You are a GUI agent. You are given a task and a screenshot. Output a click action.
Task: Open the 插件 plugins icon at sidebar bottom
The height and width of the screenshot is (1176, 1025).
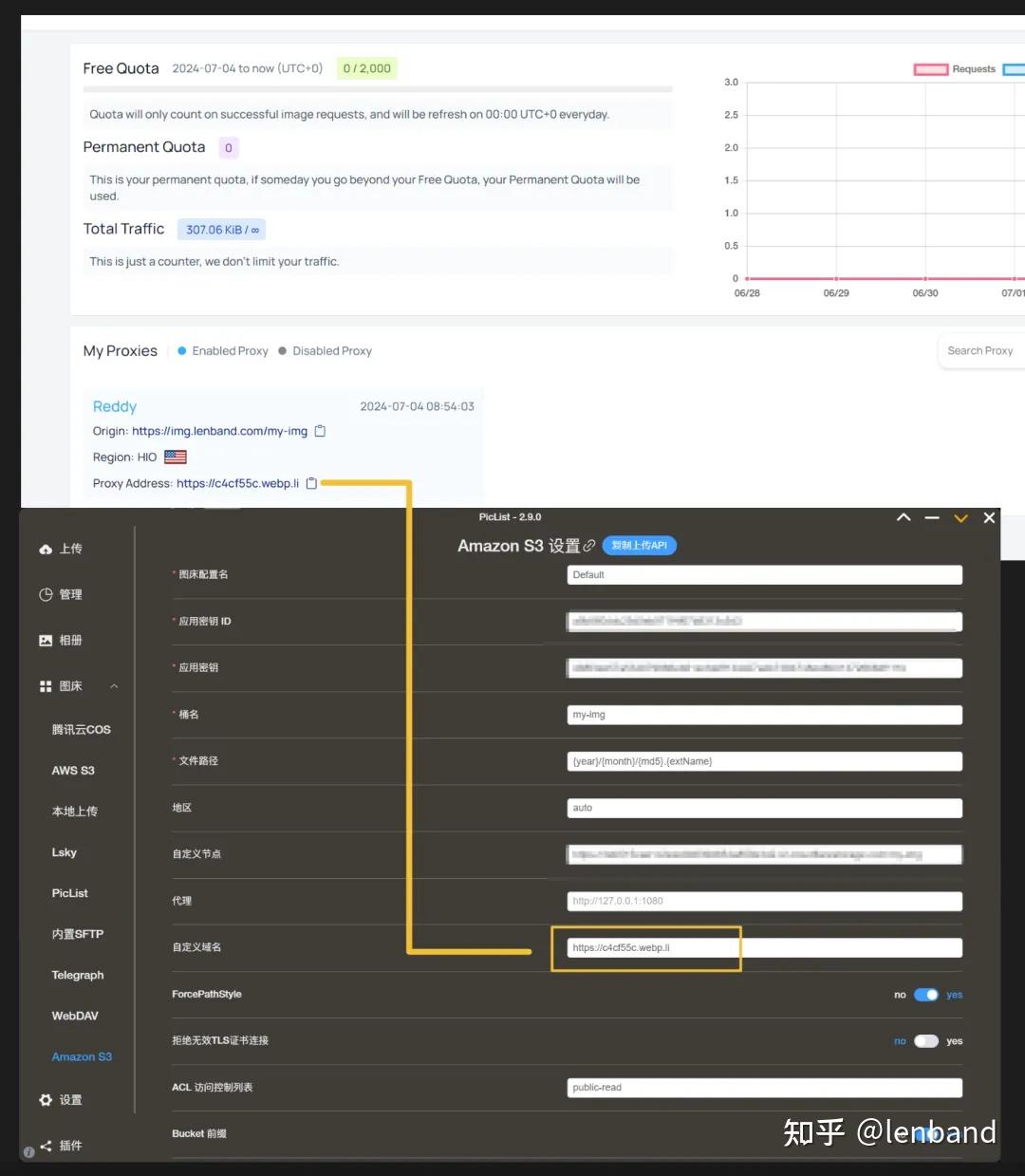(46, 1145)
